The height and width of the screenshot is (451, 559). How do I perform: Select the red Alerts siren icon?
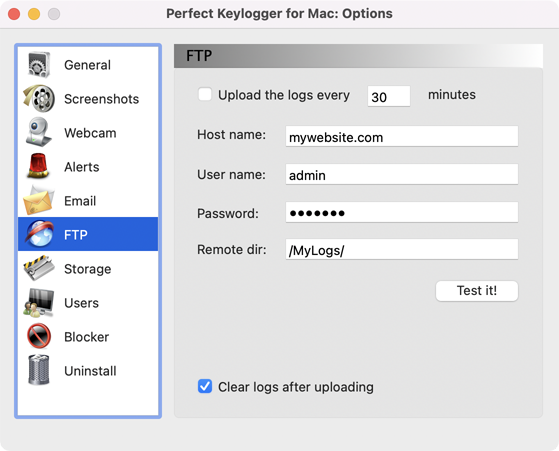pos(39,166)
